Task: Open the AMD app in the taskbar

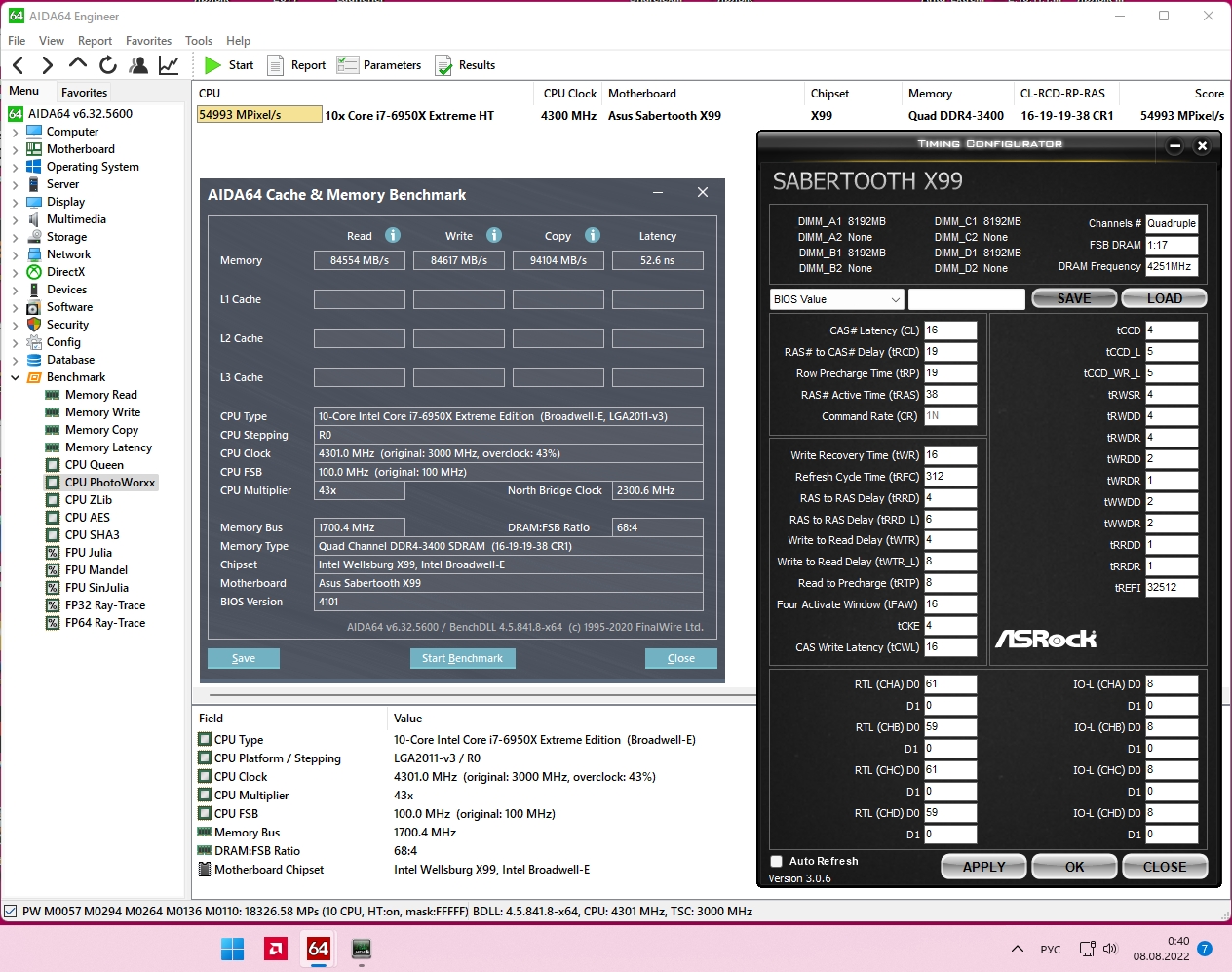Action: tap(276, 949)
